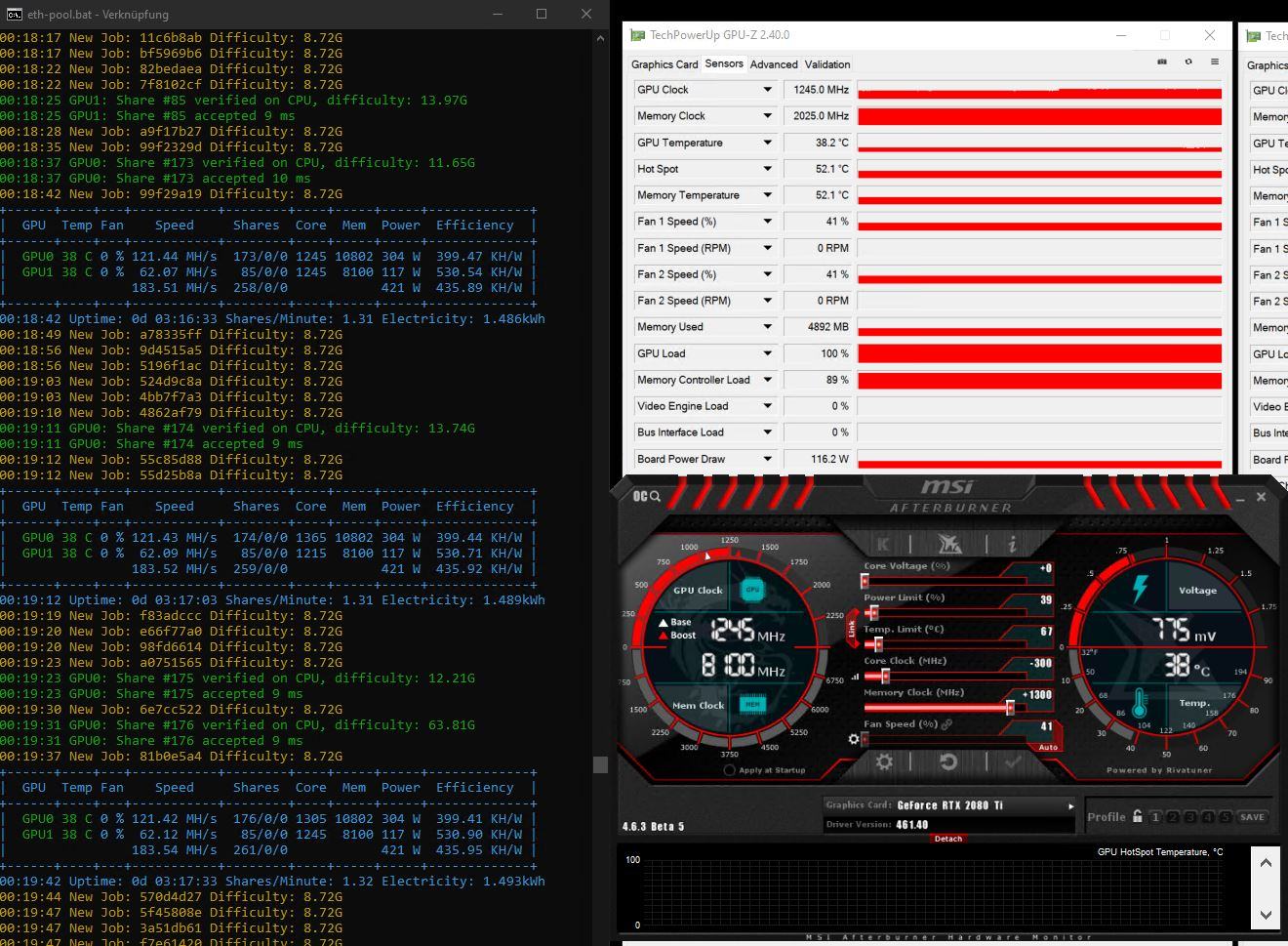Toggle Link between power and temp limit
This screenshot has width=1288, height=946.
[852, 630]
